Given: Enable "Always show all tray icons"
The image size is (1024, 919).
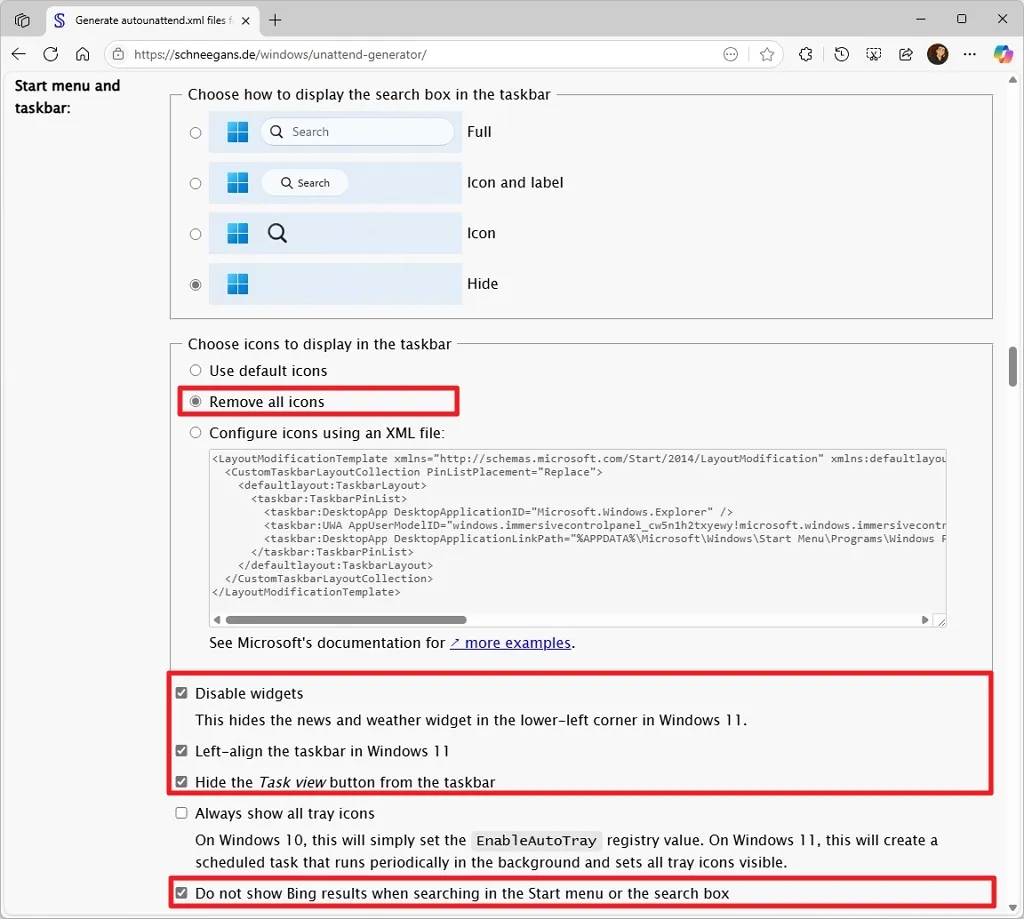Looking at the screenshot, I should pos(181,813).
